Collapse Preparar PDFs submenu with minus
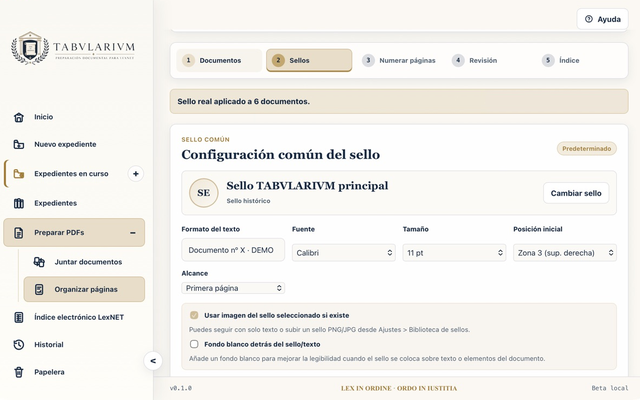The height and width of the screenshot is (400, 640). click(x=133, y=233)
